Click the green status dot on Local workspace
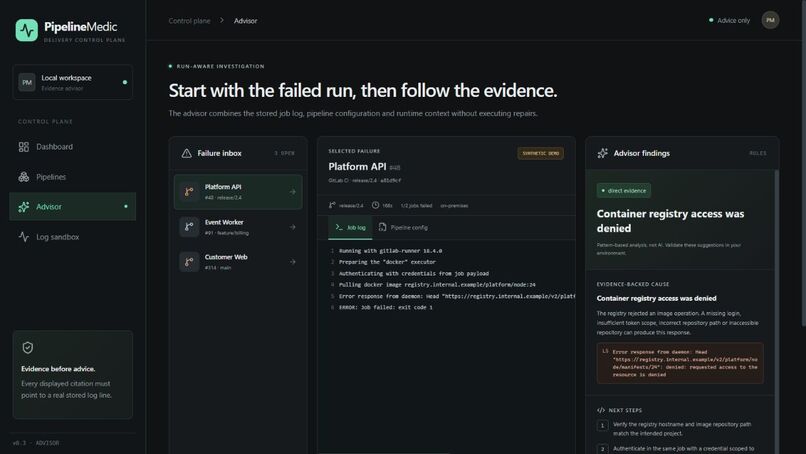The image size is (806, 454). point(125,82)
